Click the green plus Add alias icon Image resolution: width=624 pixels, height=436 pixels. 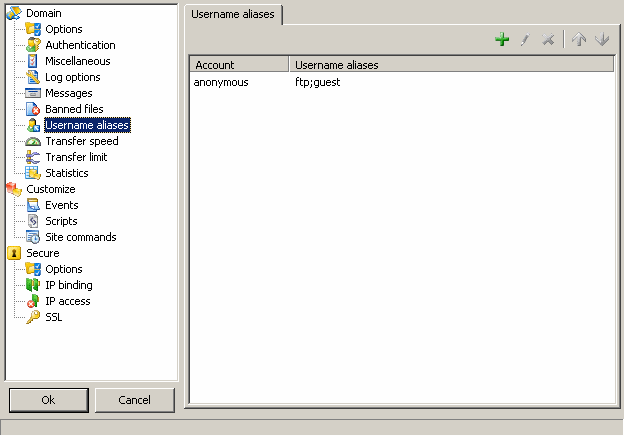pyautogui.click(x=502, y=39)
